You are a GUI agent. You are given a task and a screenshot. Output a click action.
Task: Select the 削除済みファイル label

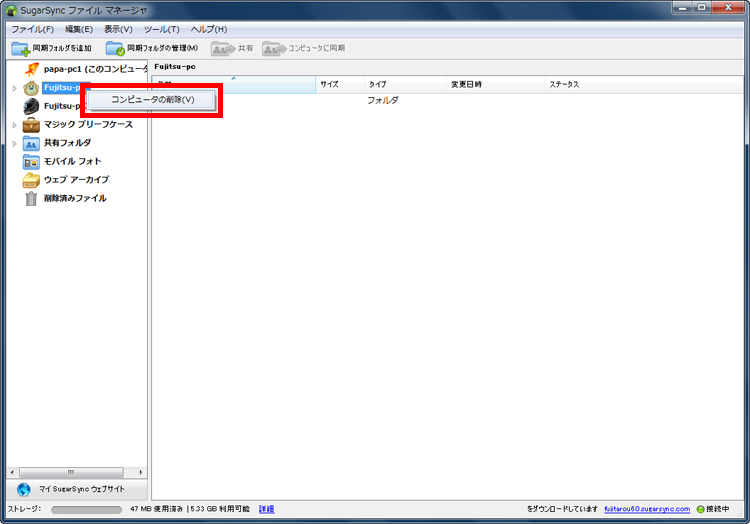(75, 198)
